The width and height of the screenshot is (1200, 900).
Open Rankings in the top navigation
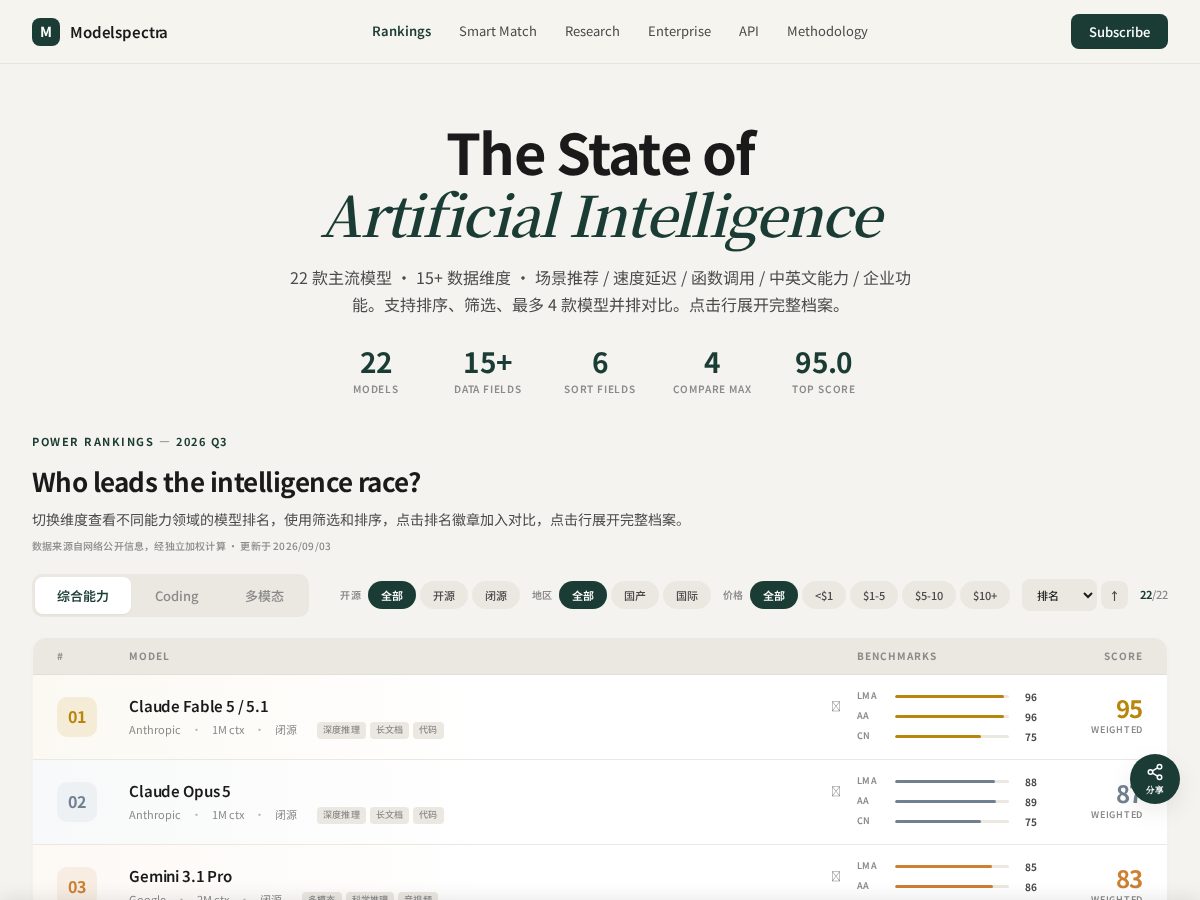402,31
